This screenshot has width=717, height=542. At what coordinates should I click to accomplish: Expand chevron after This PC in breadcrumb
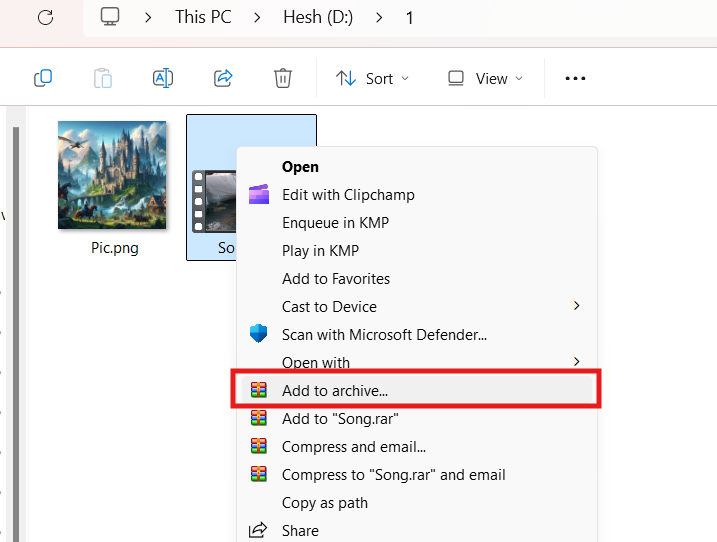(257, 18)
